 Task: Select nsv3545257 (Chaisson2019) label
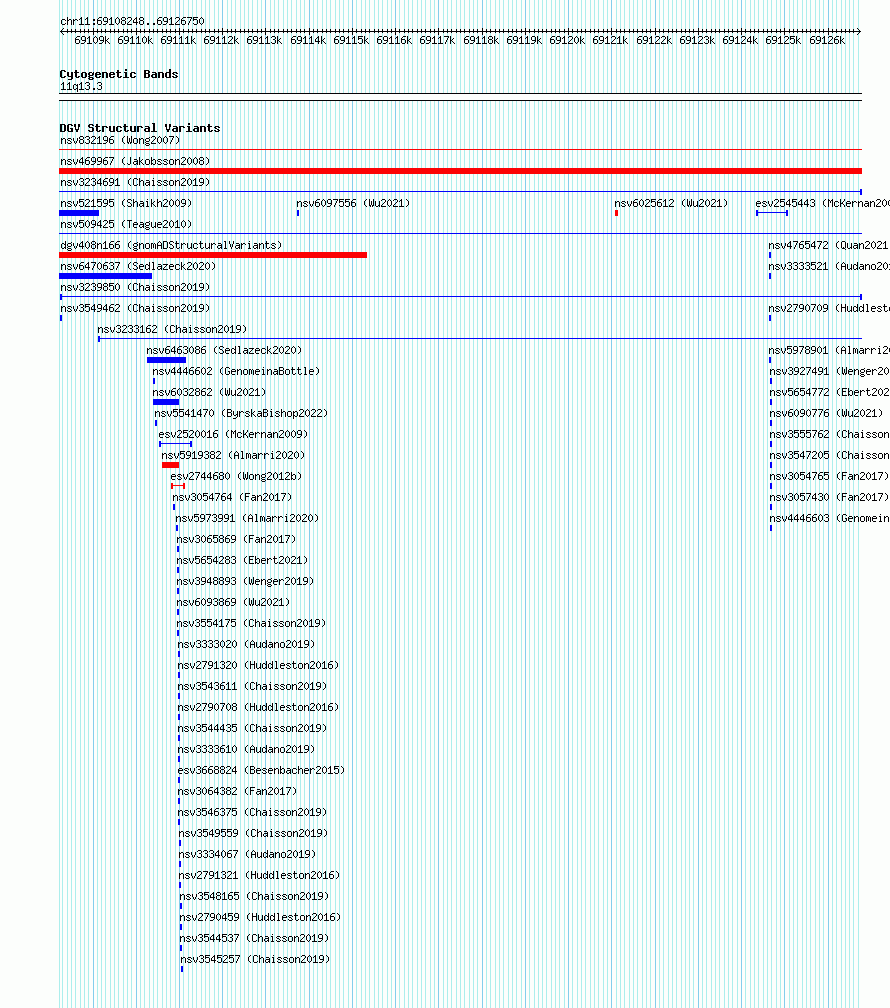255,959
